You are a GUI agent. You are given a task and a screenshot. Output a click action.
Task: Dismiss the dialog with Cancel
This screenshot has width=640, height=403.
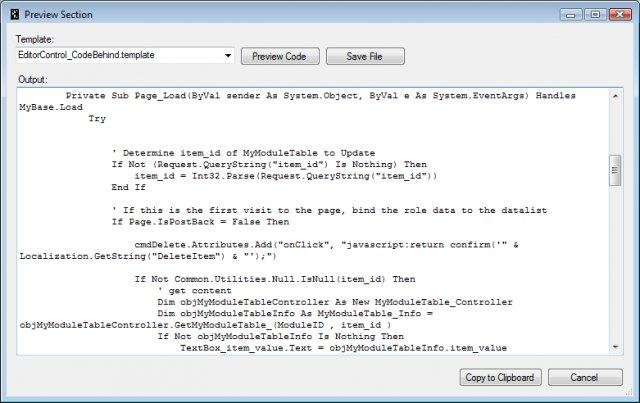coord(585,378)
